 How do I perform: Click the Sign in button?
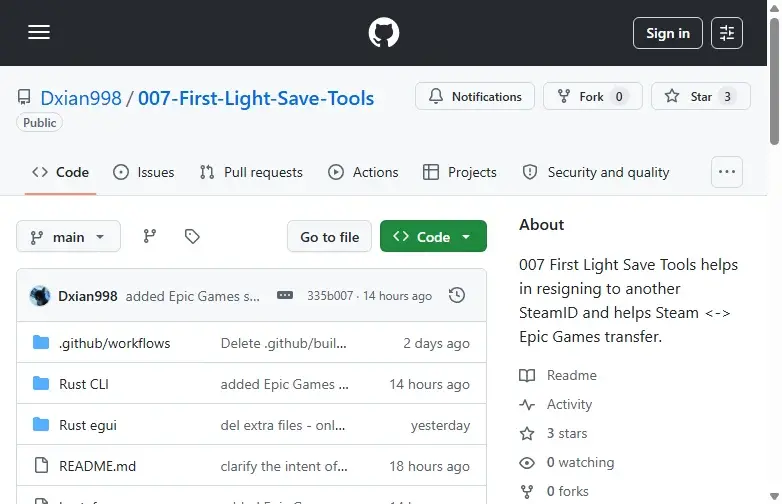pyautogui.click(x=668, y=33)
